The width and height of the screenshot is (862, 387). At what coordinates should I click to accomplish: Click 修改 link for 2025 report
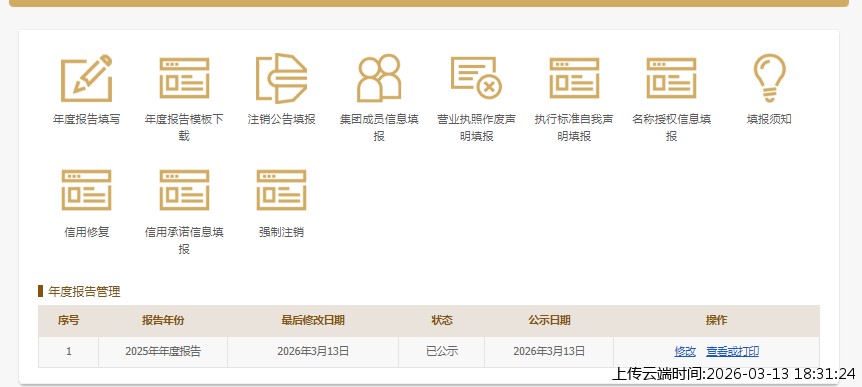685,351
